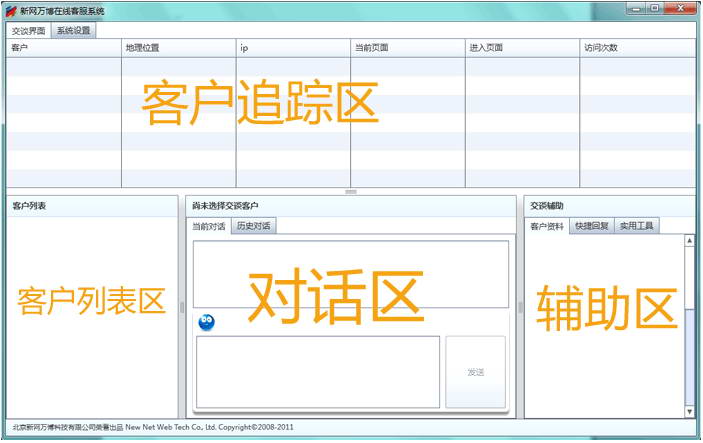Click the 进入页面 column header

[523, 48]
